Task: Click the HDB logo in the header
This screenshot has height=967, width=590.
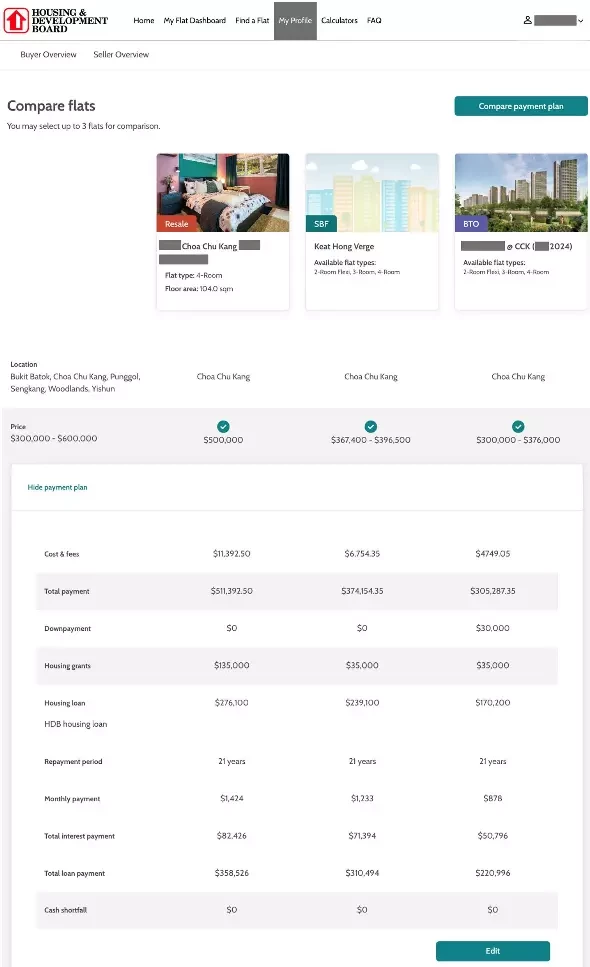Action: coord(55,20)
